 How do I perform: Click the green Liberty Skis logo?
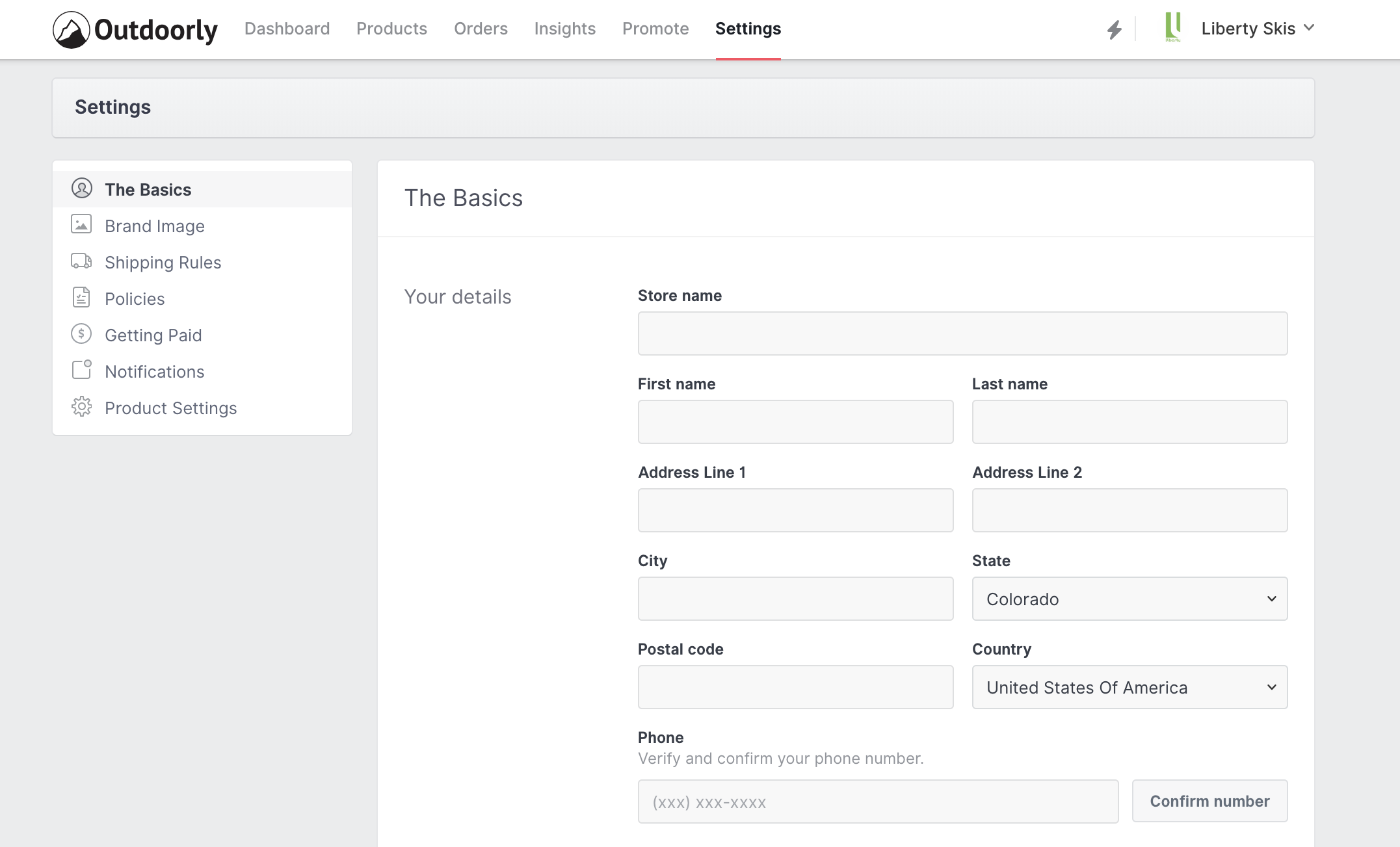tap(1173, 27)
